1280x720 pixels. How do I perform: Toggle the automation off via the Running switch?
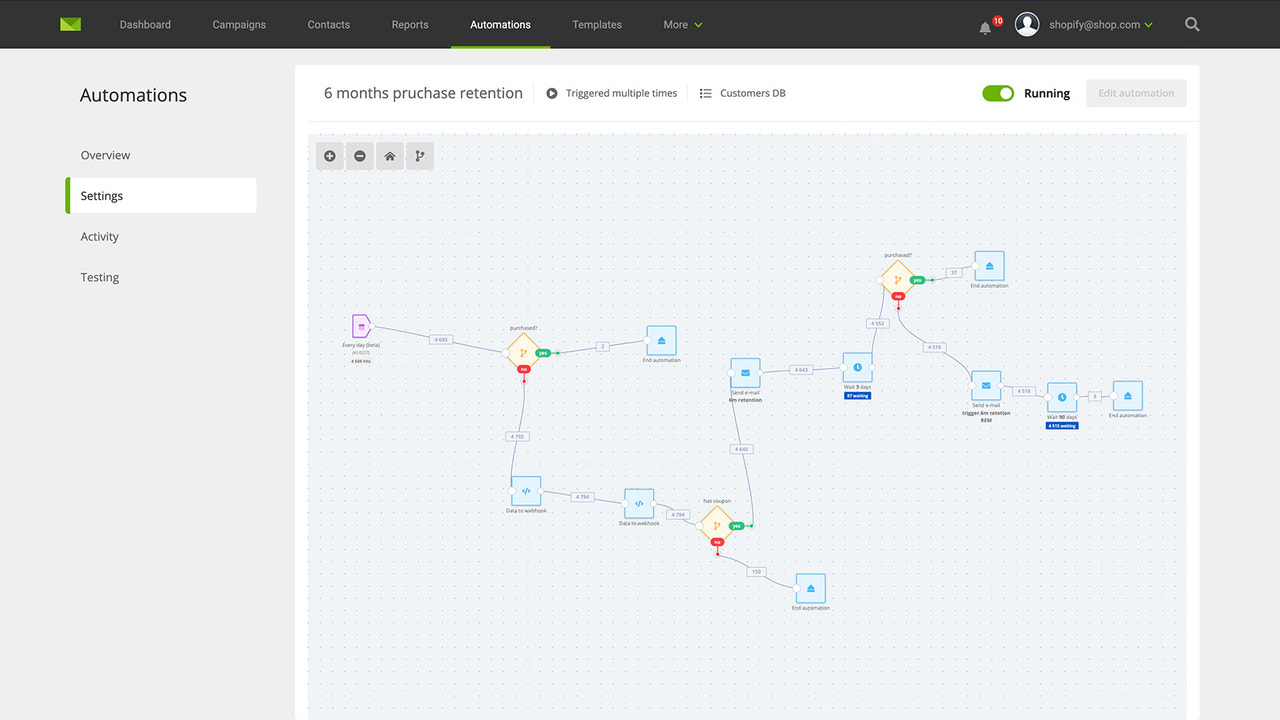click(998, 92)
